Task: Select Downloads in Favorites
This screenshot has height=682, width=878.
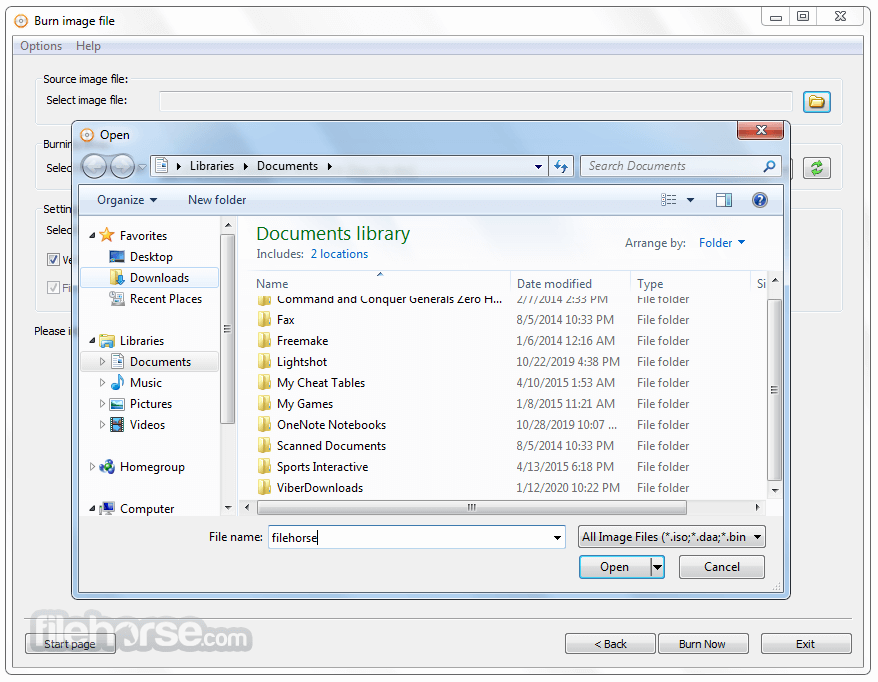Action: [150, 278]
